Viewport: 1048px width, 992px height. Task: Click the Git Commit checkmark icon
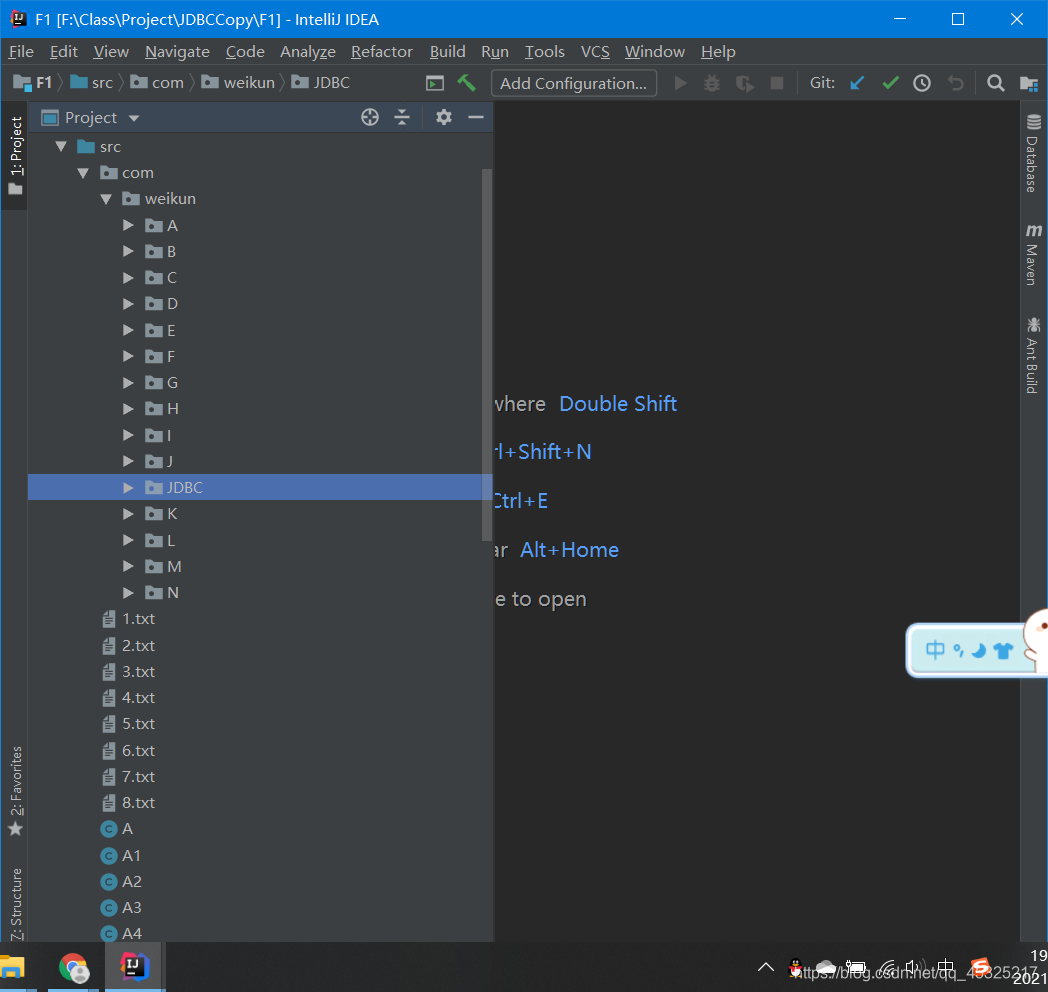[x=890, y=83]
